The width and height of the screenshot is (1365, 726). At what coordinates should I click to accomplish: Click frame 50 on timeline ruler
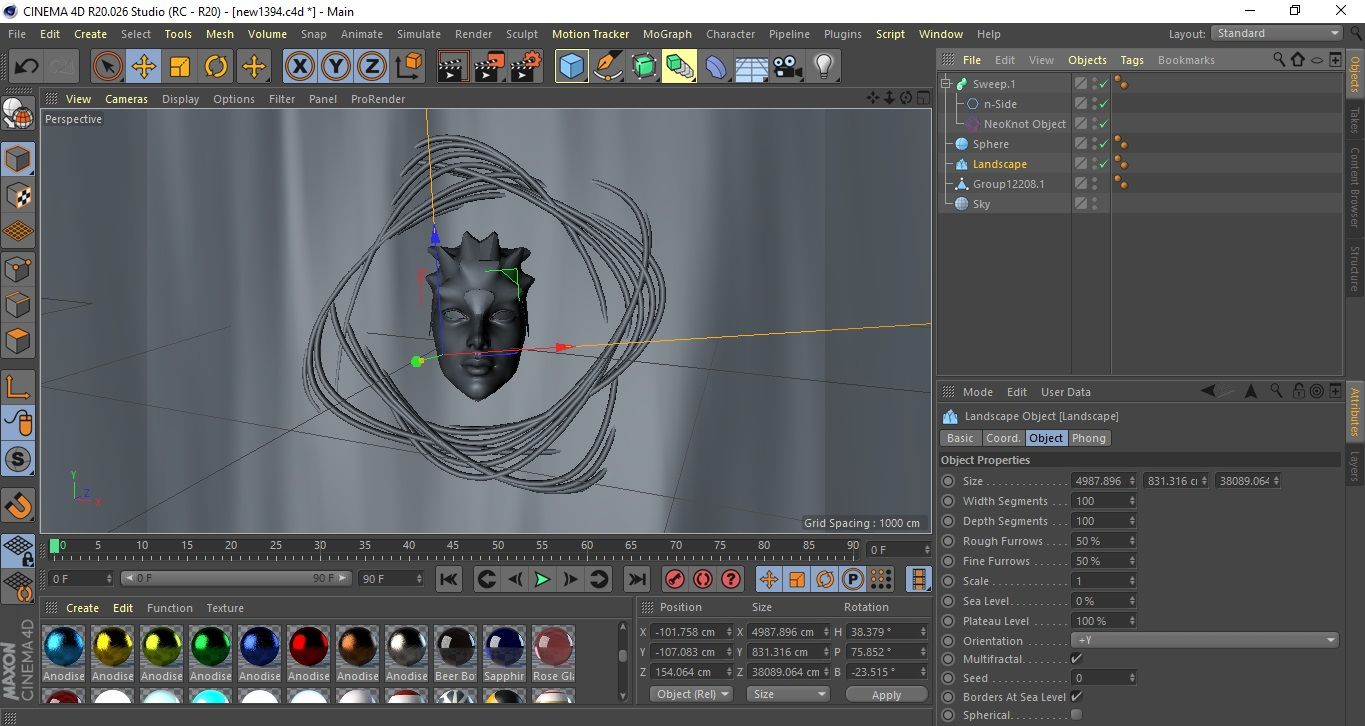click(497, 545)
